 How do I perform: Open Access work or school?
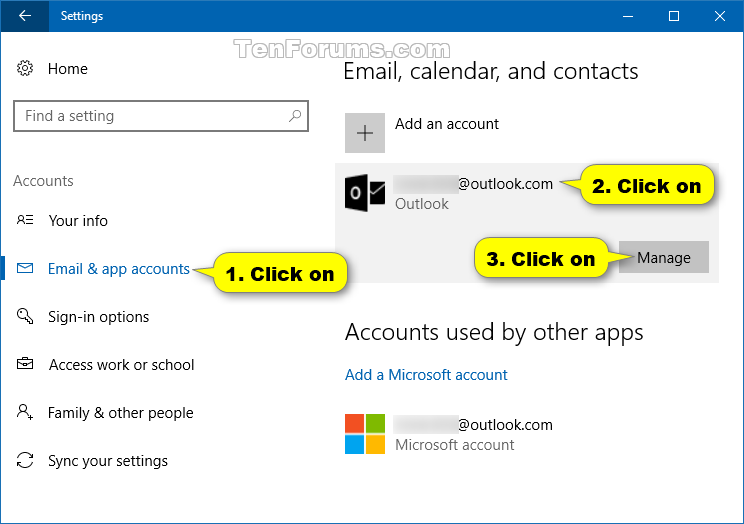tap(121, 365)
